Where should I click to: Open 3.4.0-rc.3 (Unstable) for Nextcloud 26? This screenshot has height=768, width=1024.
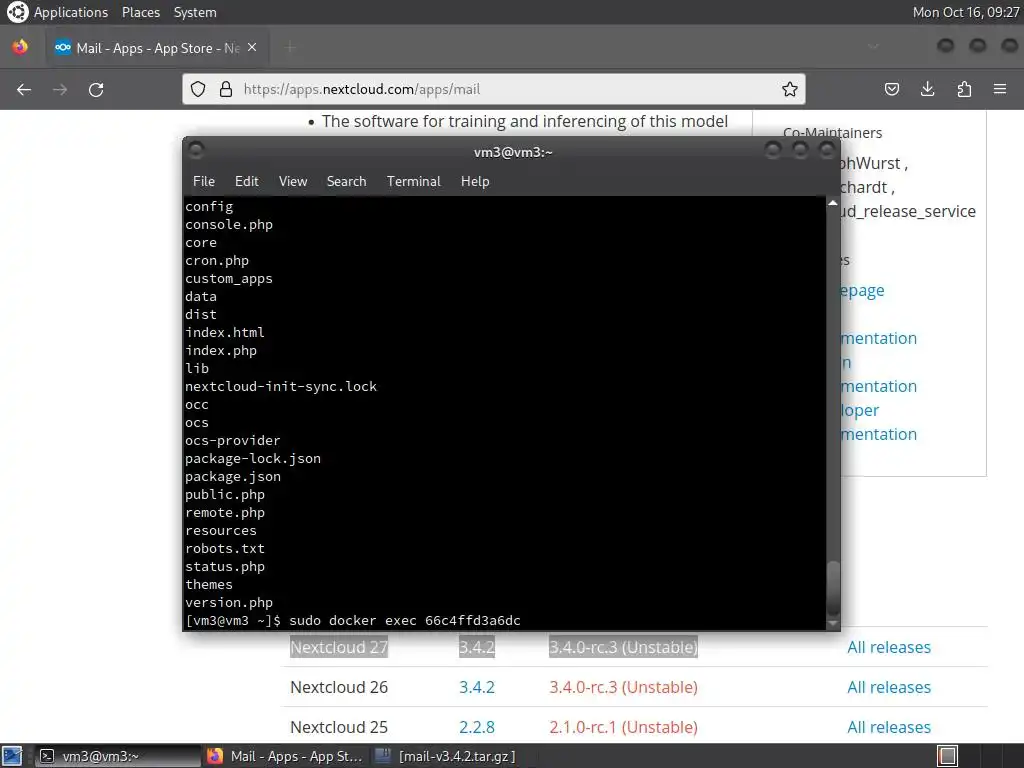[623, 687]
